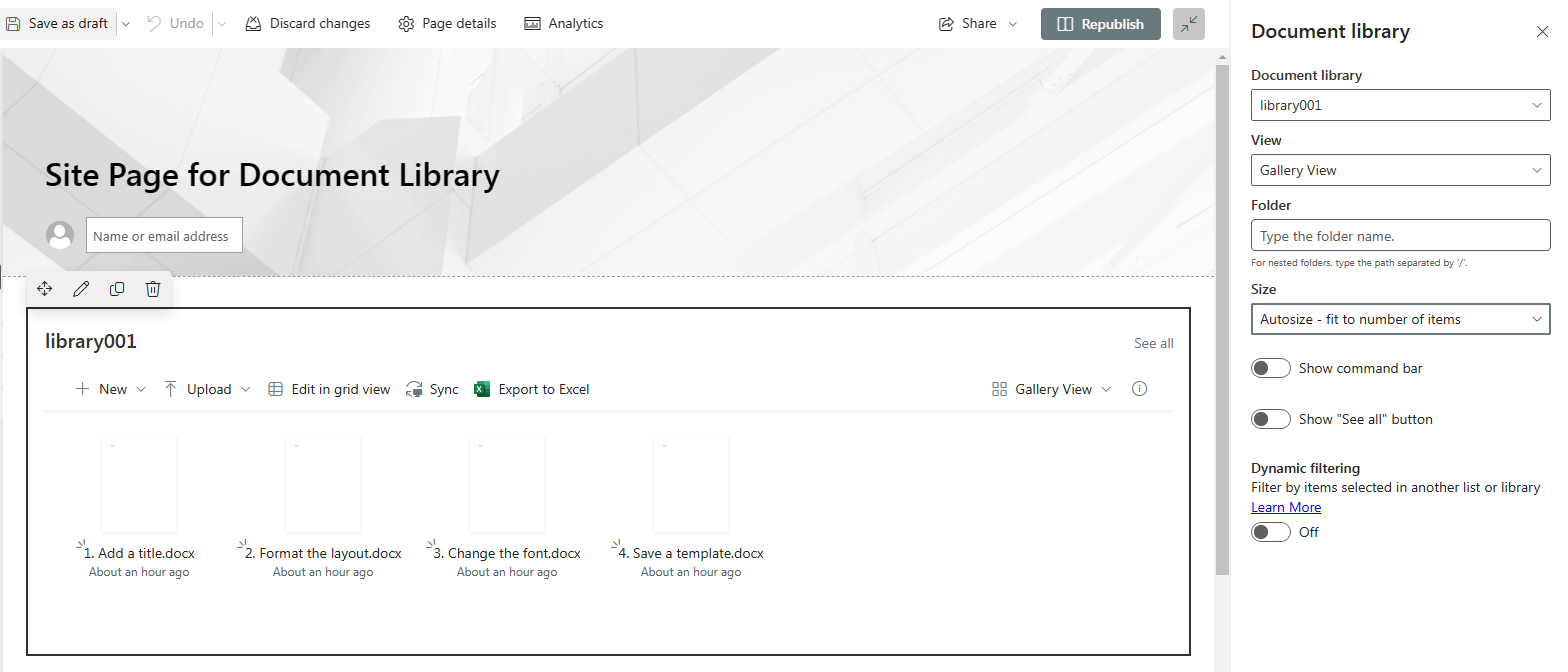
Task: Click the Share button
Action: pyautogui.click(x=967, y=23)
